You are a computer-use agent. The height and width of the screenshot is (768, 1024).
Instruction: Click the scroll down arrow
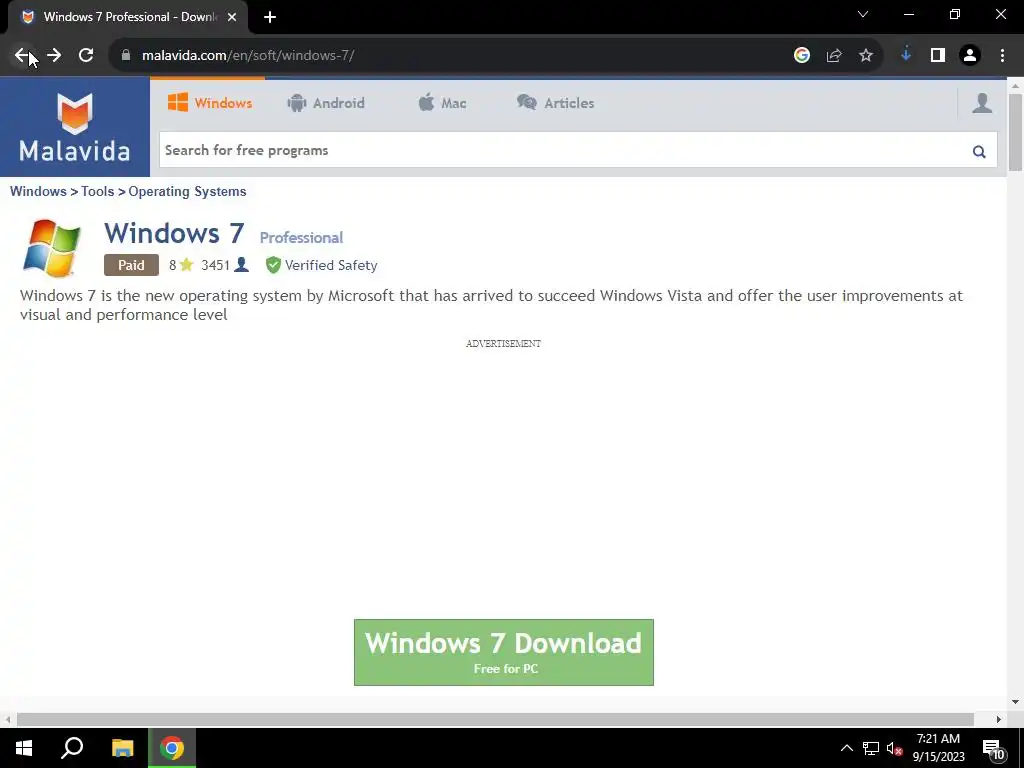tap(1015, 702)
